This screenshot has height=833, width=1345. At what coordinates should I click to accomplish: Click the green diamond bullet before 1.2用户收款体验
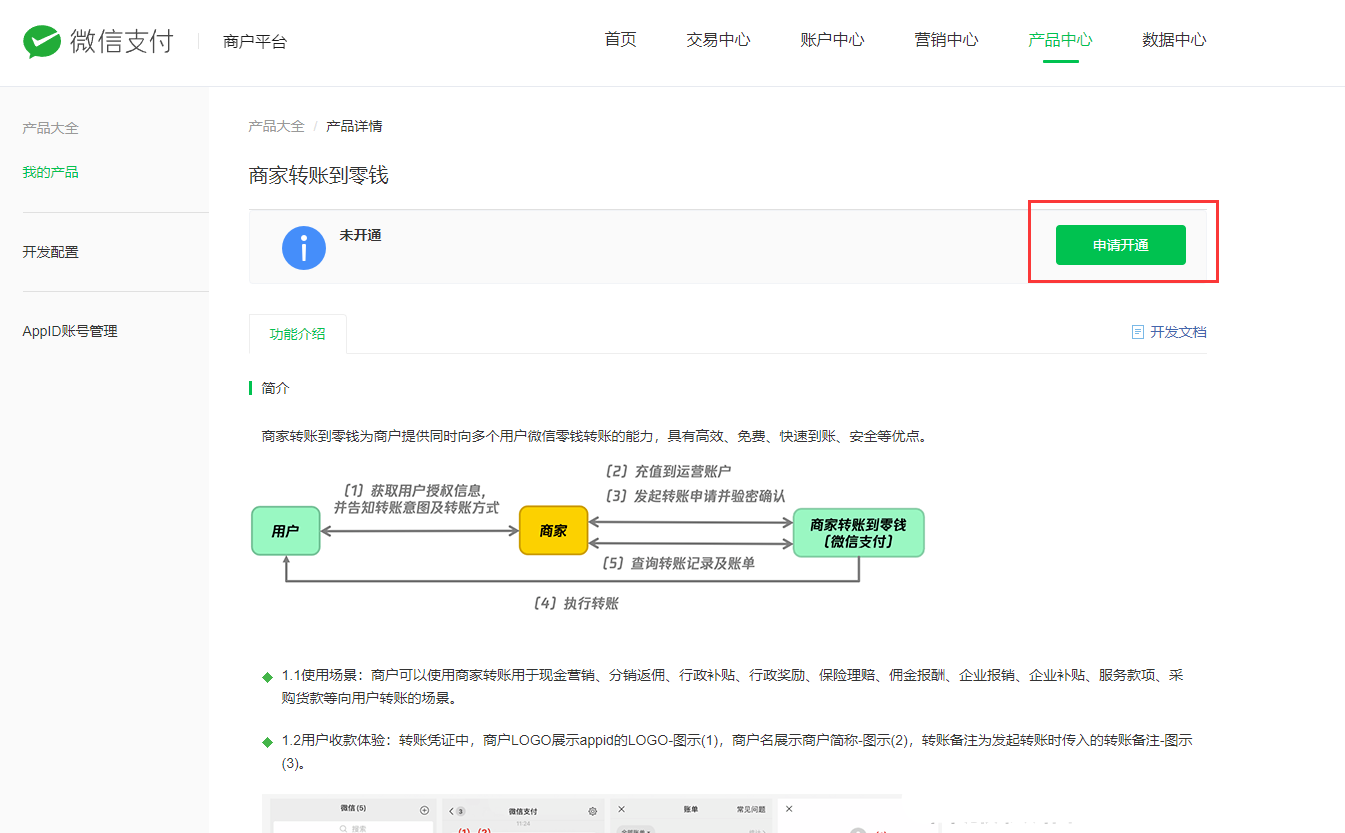(267, 742)
